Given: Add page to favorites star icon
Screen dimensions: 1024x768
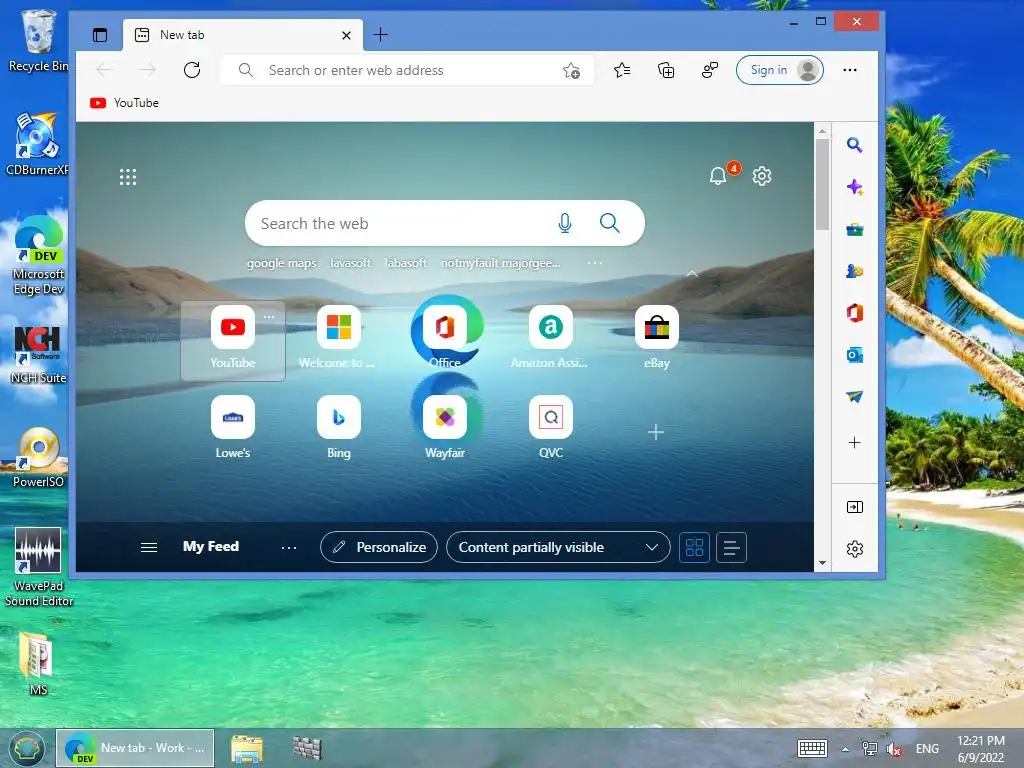Looking at the screenshot, I should point(571,71).
